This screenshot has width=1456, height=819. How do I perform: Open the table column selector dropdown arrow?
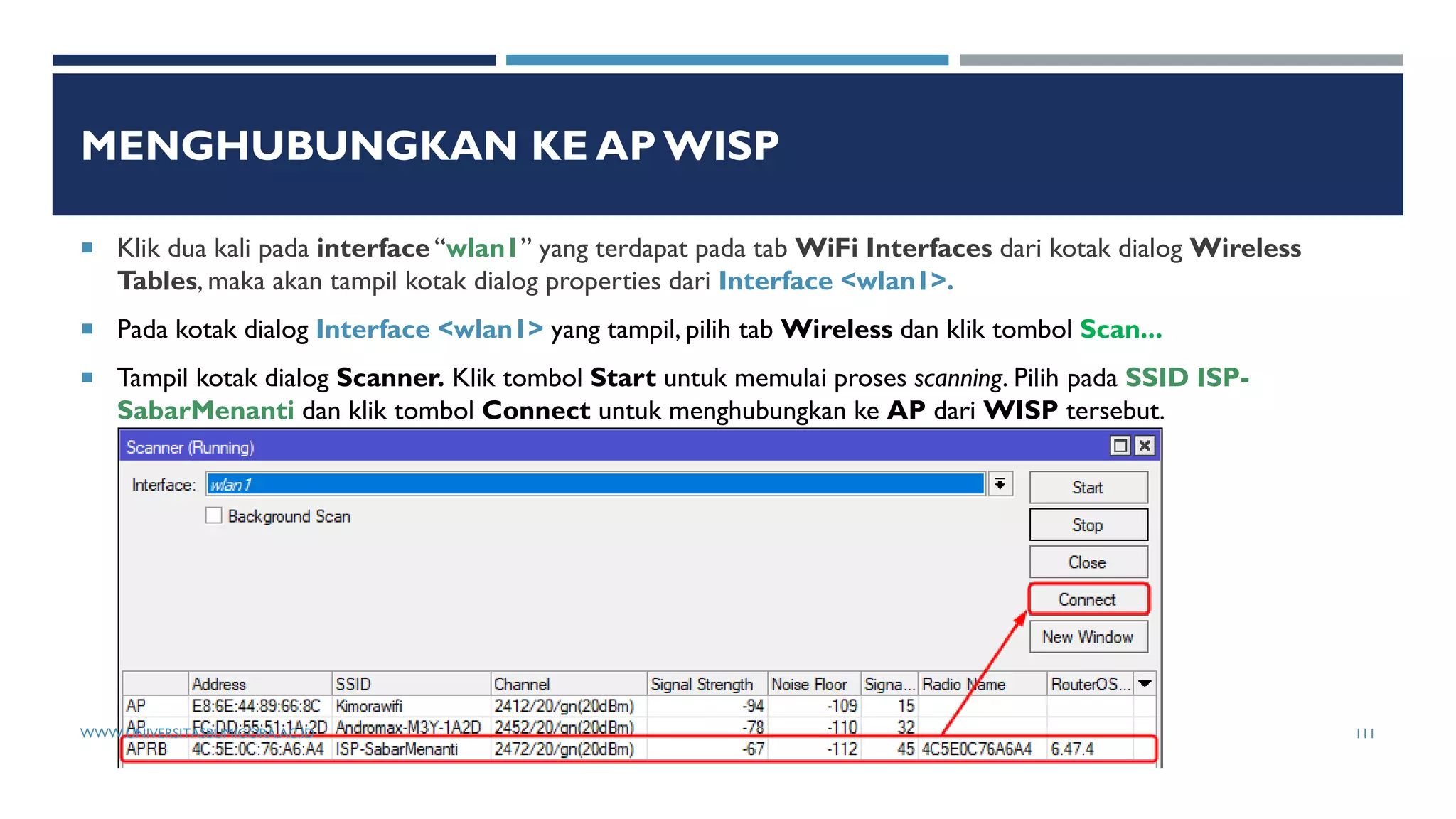1145,684
